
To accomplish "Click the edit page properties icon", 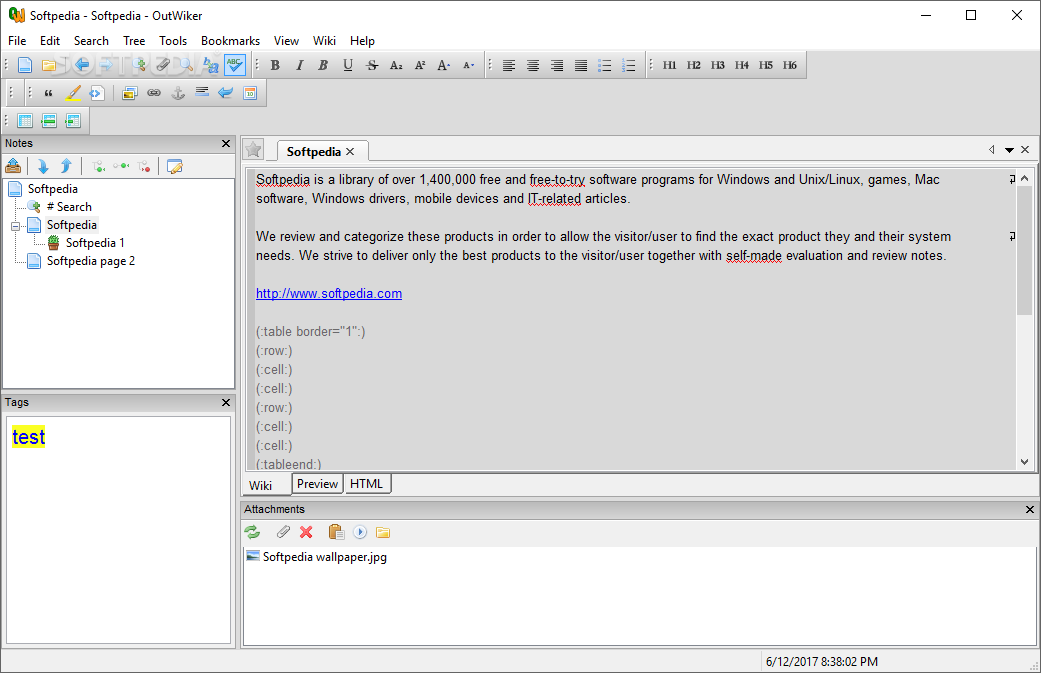I will pyautogui.click(x=175, y=166).
